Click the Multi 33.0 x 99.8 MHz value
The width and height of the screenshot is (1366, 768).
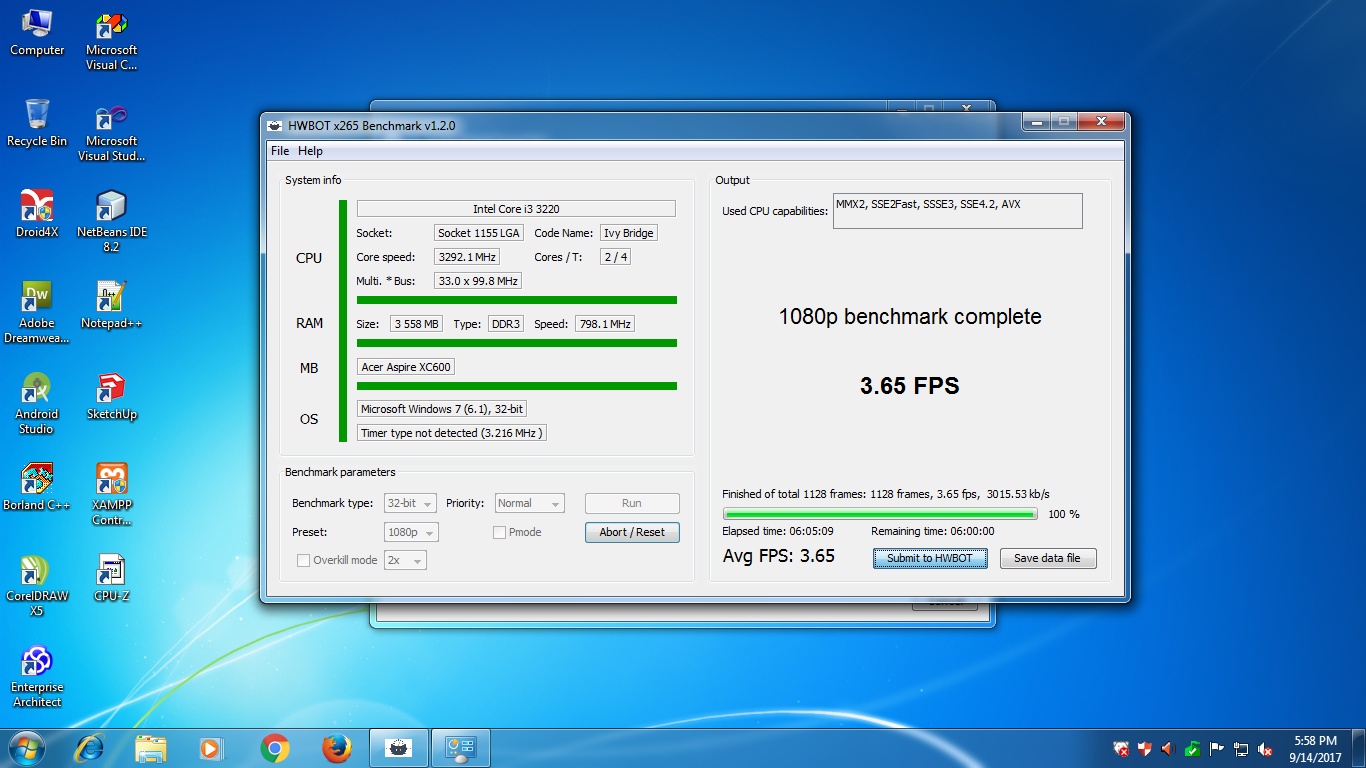tap(478, 281)
